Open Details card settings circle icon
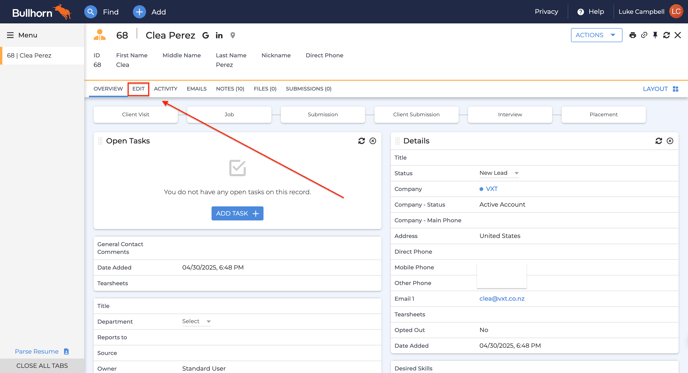The image size is (688, 373). 670,141
